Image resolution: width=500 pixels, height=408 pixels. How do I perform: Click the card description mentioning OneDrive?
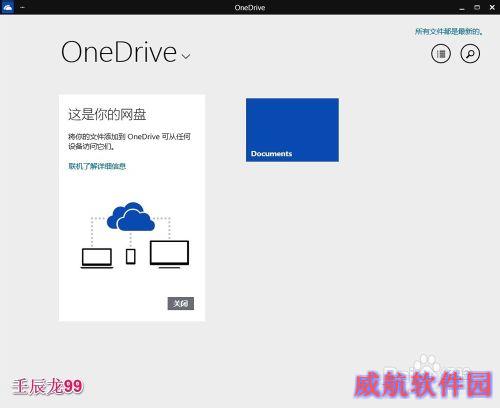(129, 141)
